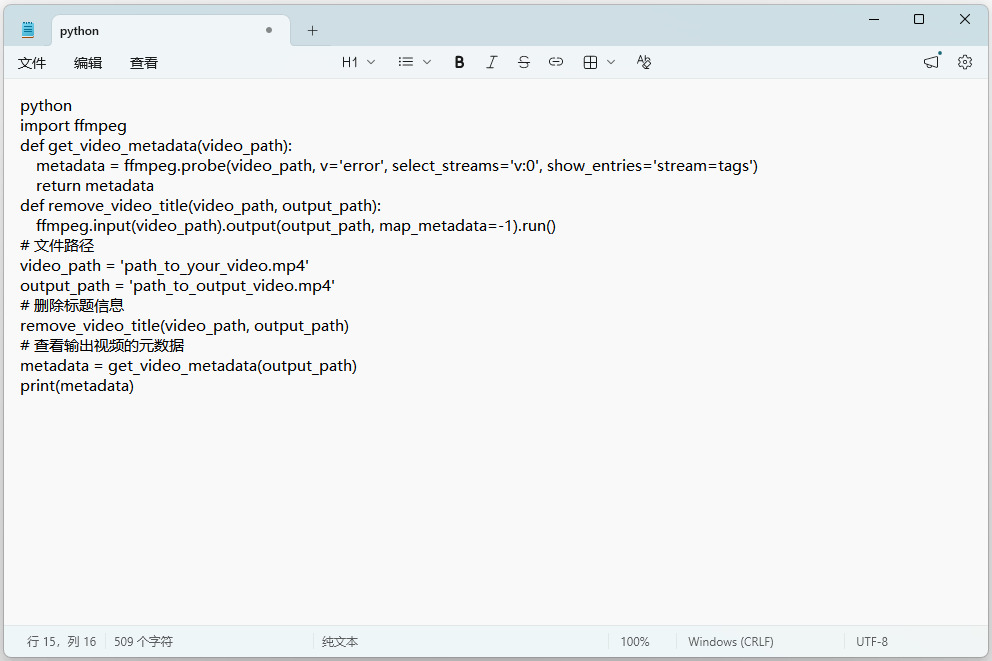Viewport: 992px width, 661px height.
Task: Click the 'metadata = get_video_metadata' line
Action: tap(189, 366)
